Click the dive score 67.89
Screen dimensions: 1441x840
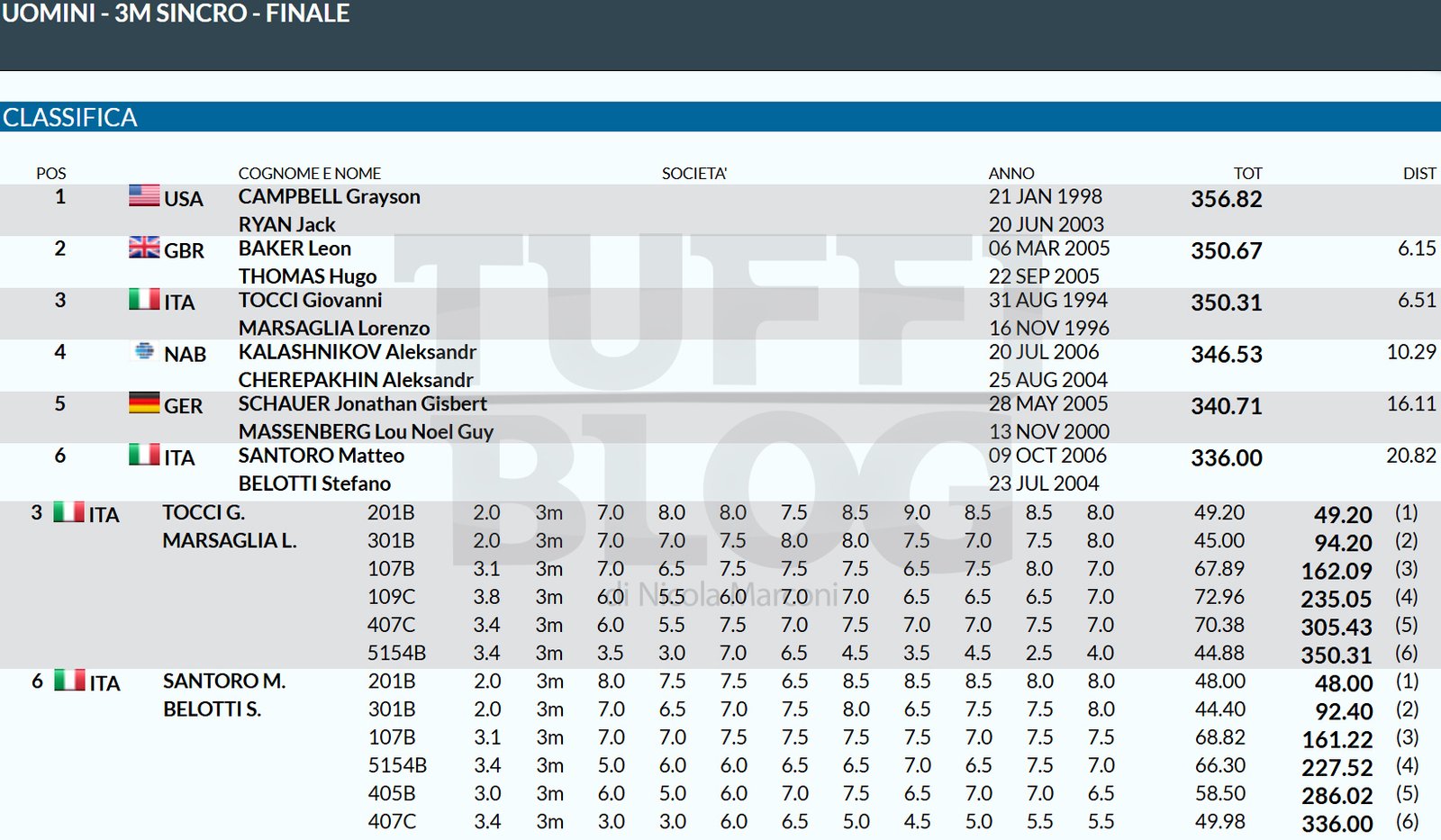[x=1219, y=568]
